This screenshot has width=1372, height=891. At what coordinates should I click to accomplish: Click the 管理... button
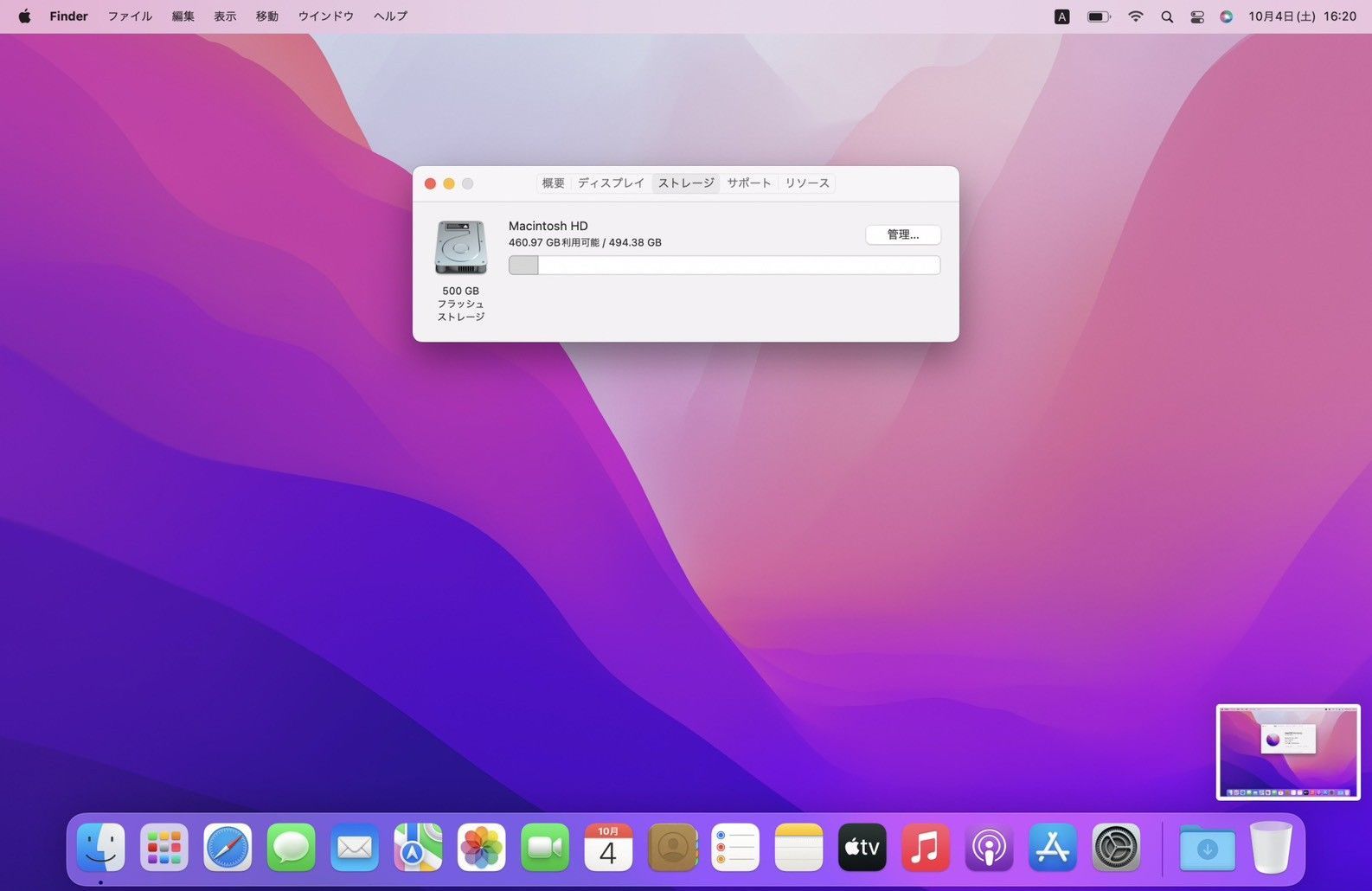[x=902, y=234]
